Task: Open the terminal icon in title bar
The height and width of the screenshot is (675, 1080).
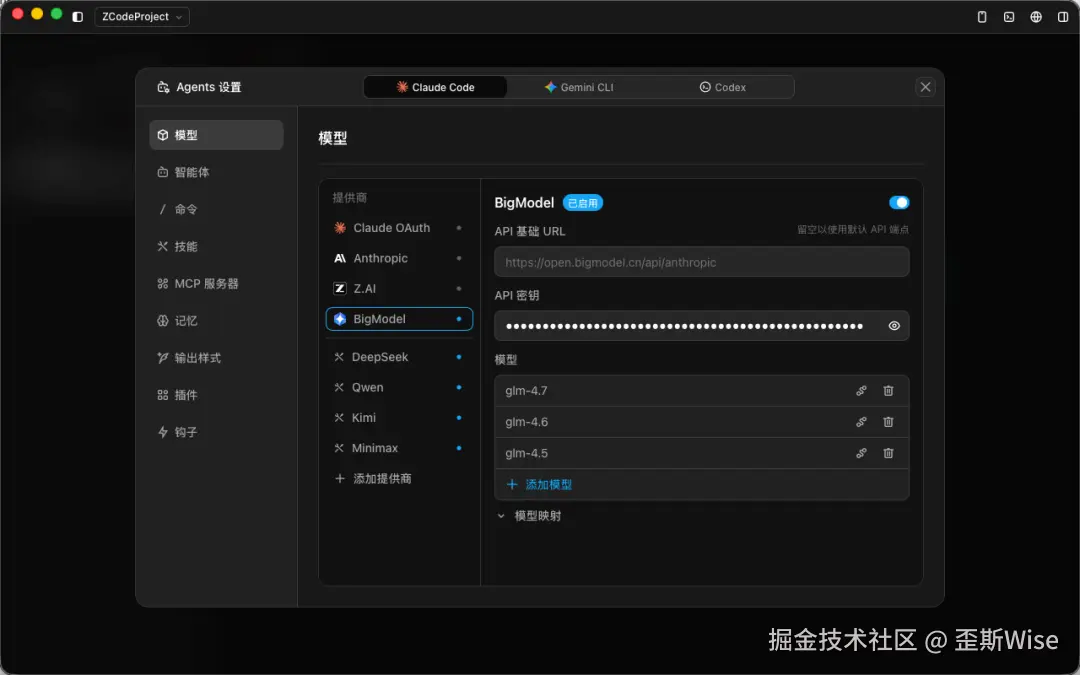Action: [x=1009, y=17]
